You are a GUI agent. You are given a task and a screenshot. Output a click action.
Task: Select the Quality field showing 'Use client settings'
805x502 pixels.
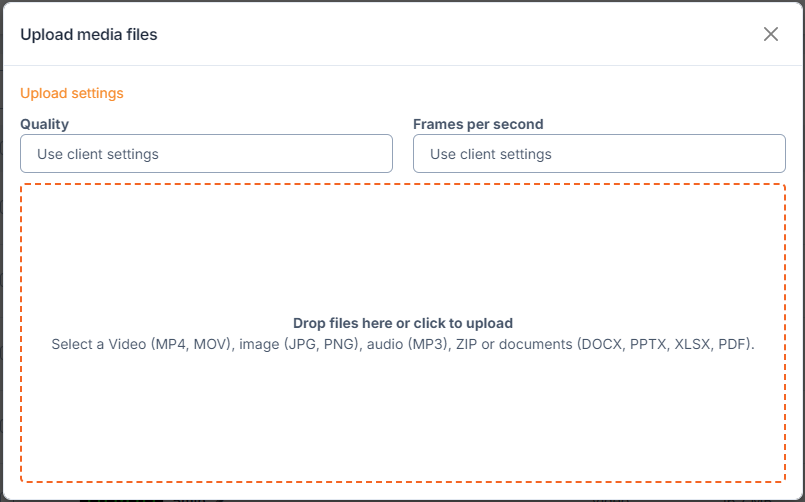206,153
